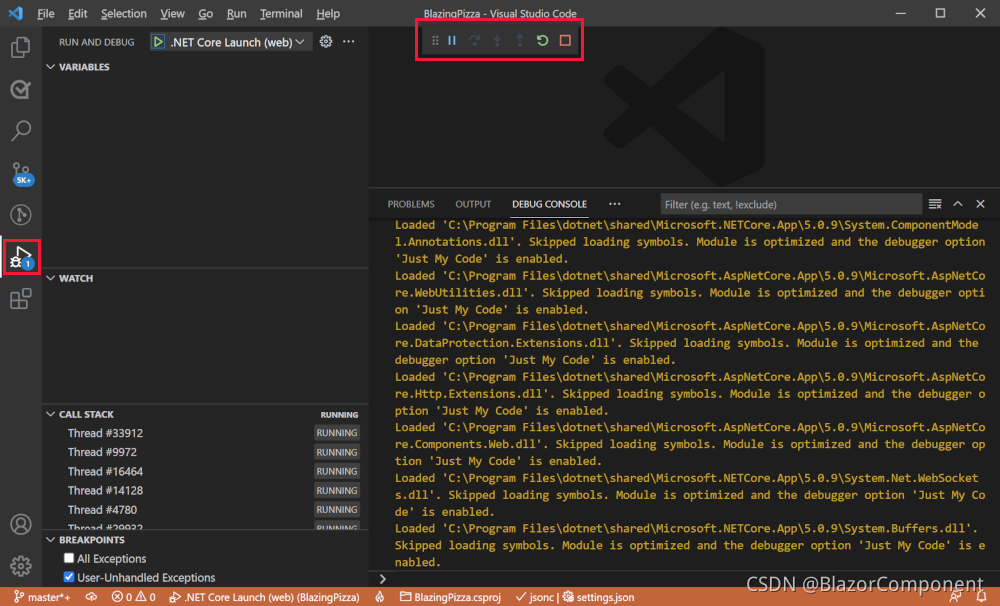Open the Git Graph icon in activity bar
The height and width of the screenshot is (606, 1000).
20,215
